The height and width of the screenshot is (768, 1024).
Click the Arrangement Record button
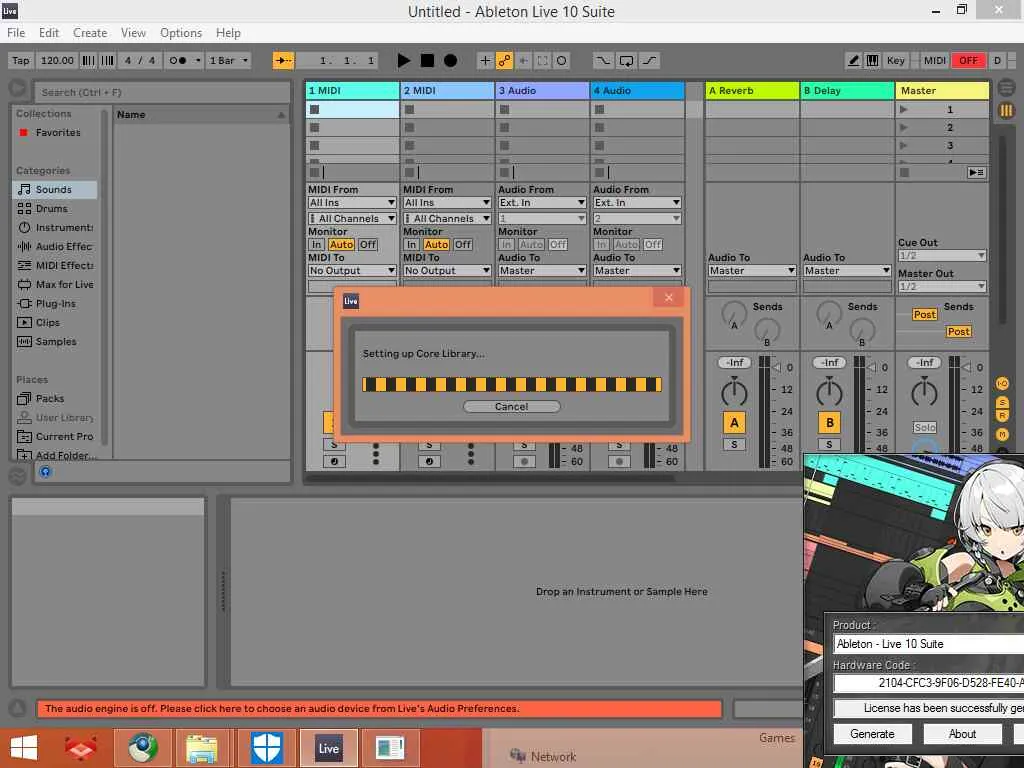(x=451, y=61)
